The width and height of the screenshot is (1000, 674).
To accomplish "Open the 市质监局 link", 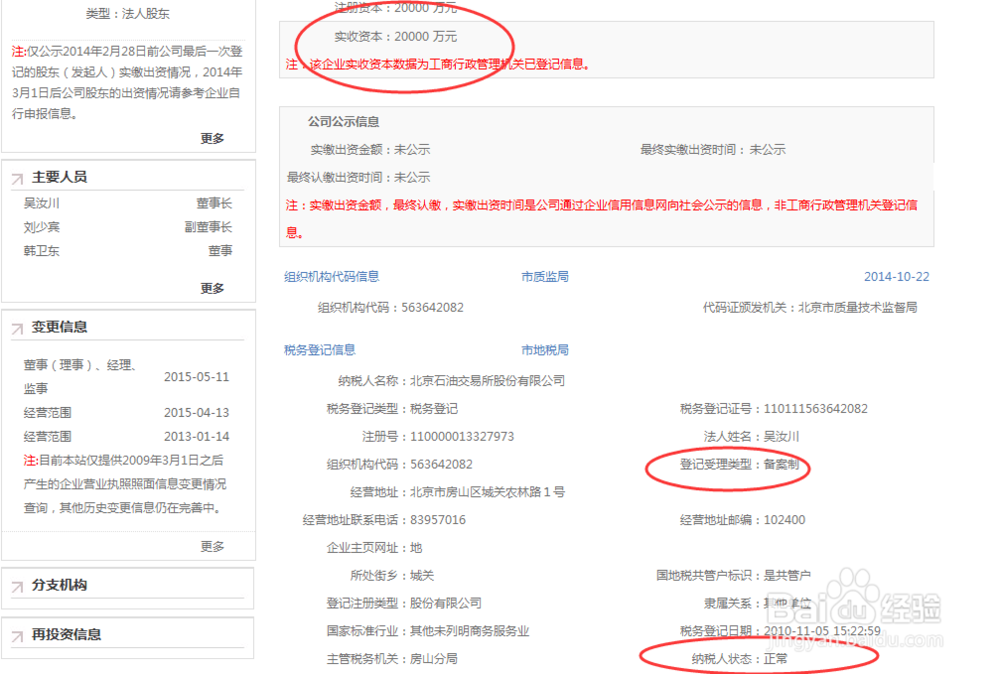I will click(x=546, y=276).
